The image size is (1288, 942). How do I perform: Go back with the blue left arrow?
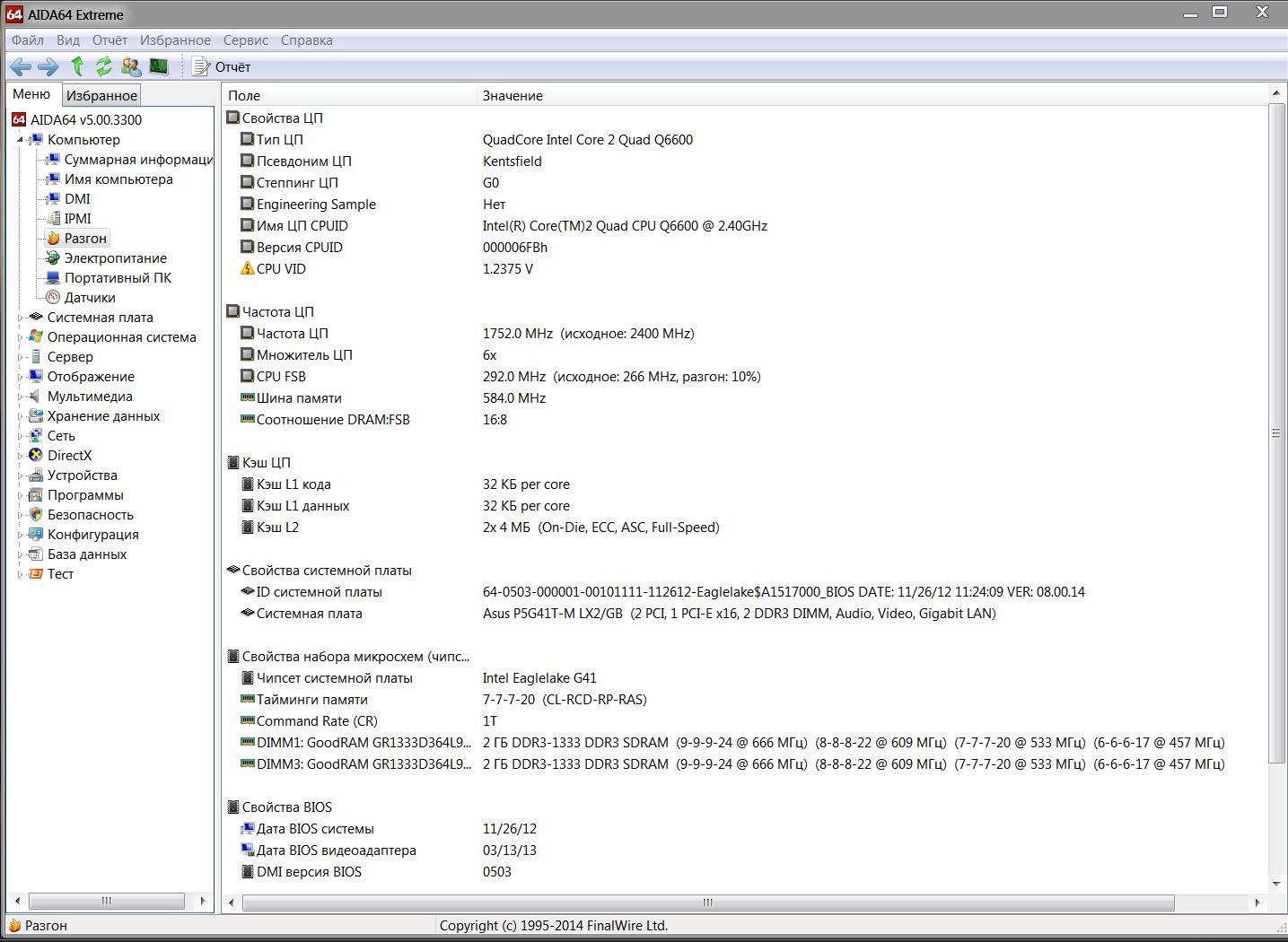(21, 66)
